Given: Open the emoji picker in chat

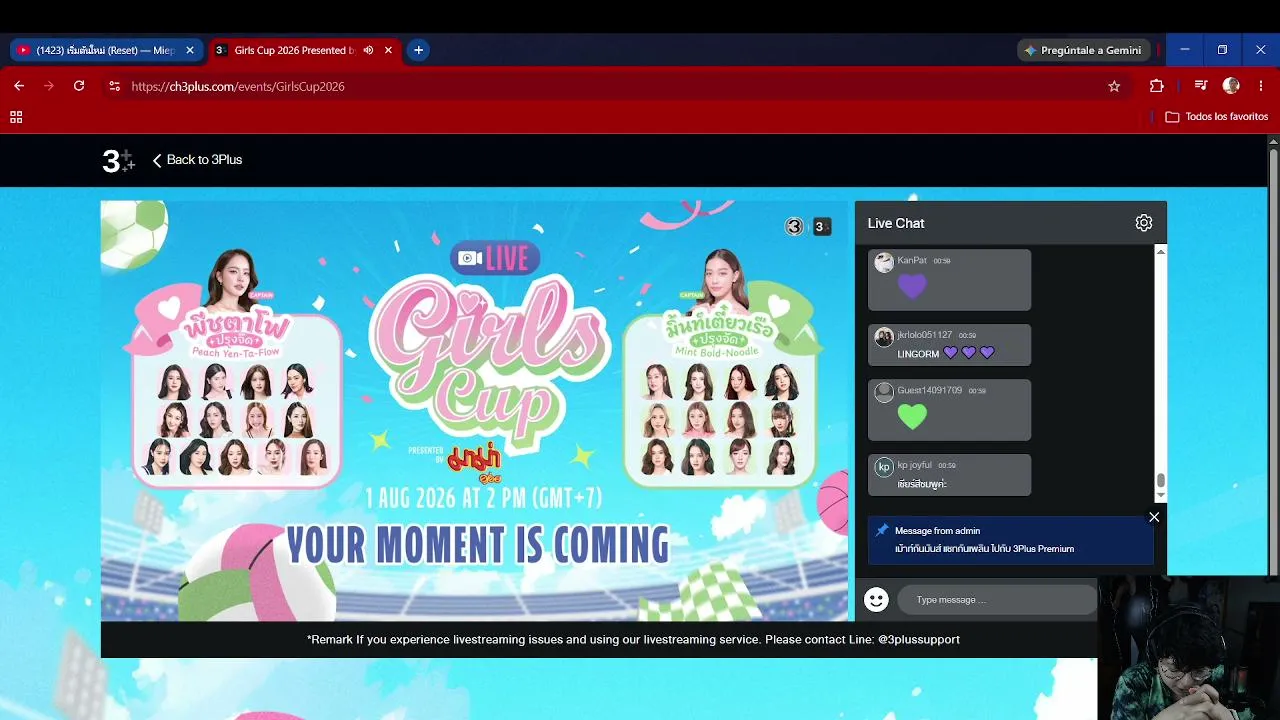Looking at the screenshot, I should 876,599.
